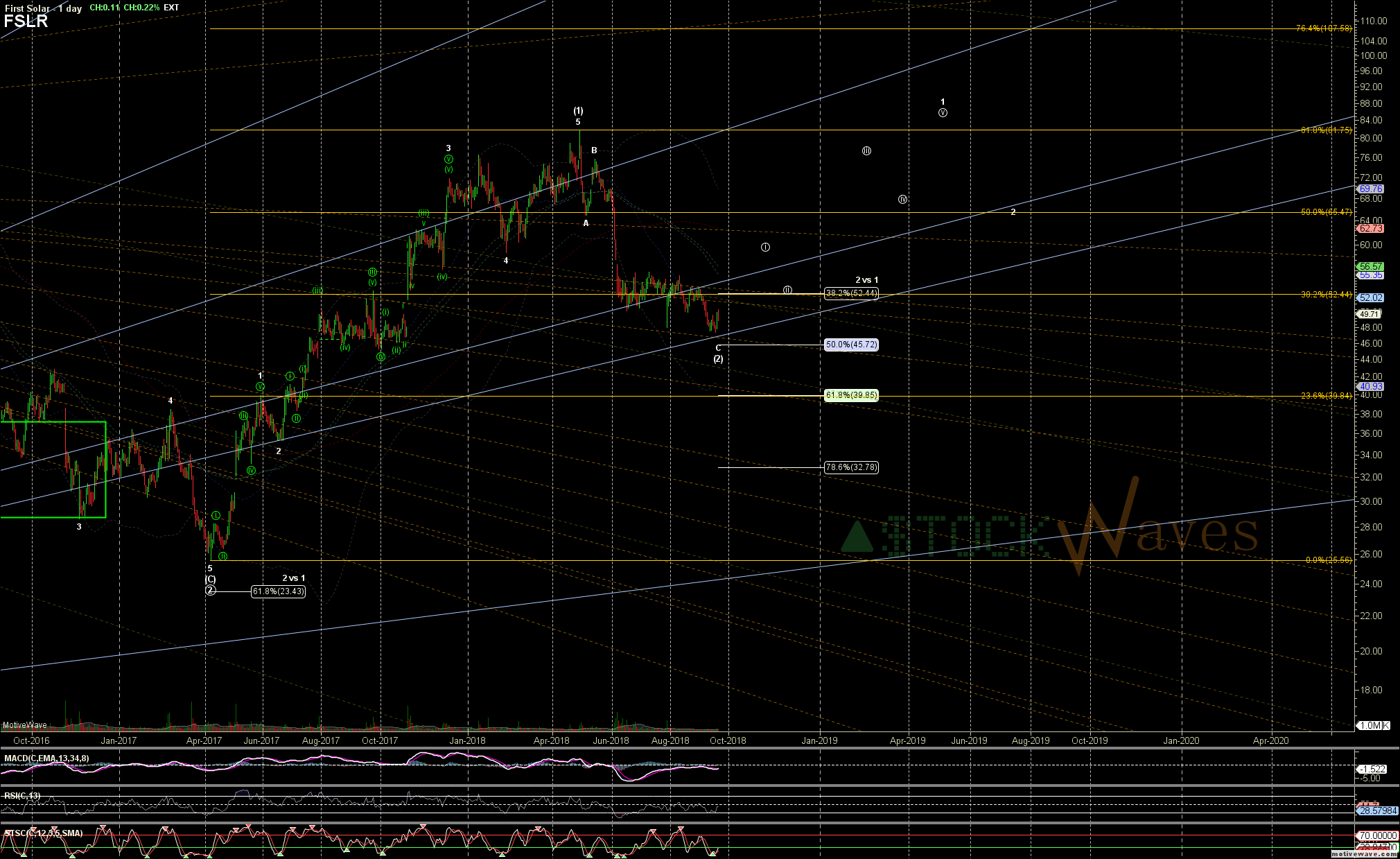
Task: Select the 76.4%(107.58) Fibonacci label
Action: pyautogui.click(x=1324, y=28)
